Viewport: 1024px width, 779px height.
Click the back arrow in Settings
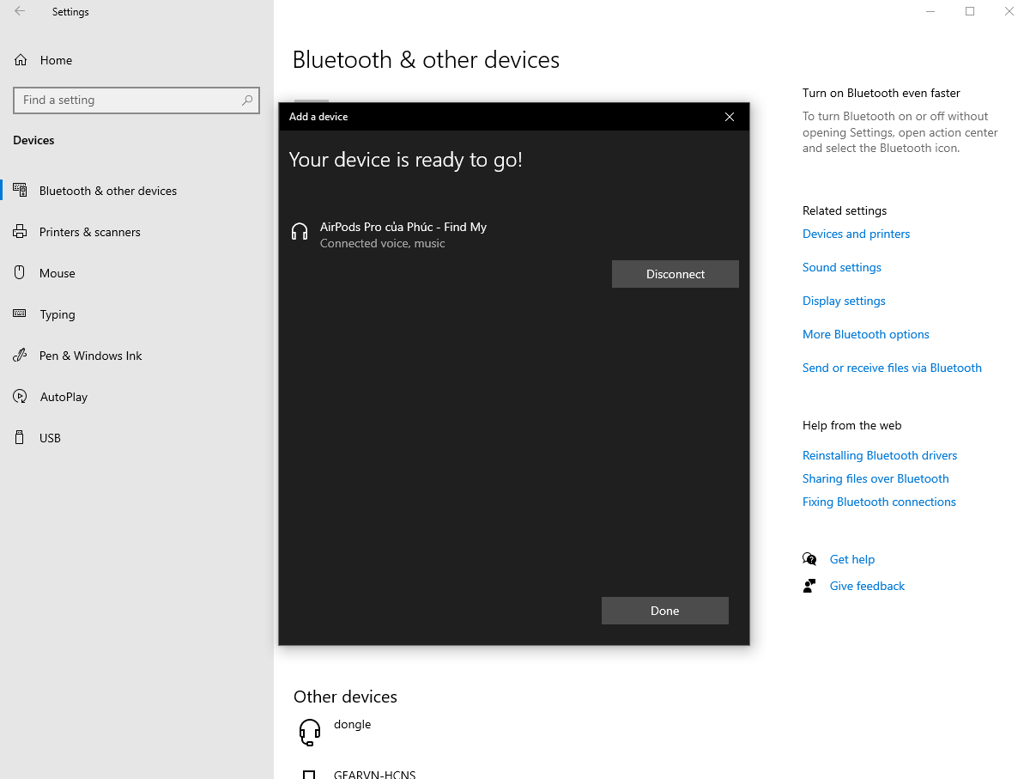point(20,11)
